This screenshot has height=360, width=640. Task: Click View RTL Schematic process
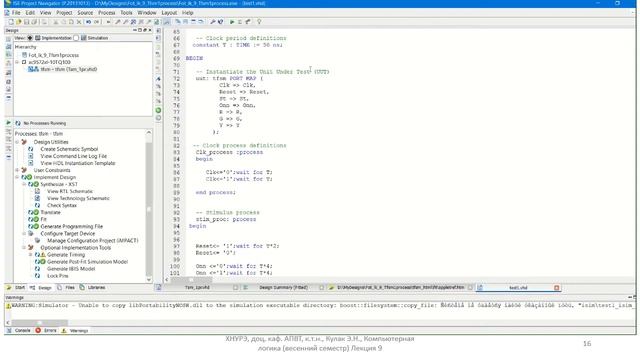click(70, 191)
